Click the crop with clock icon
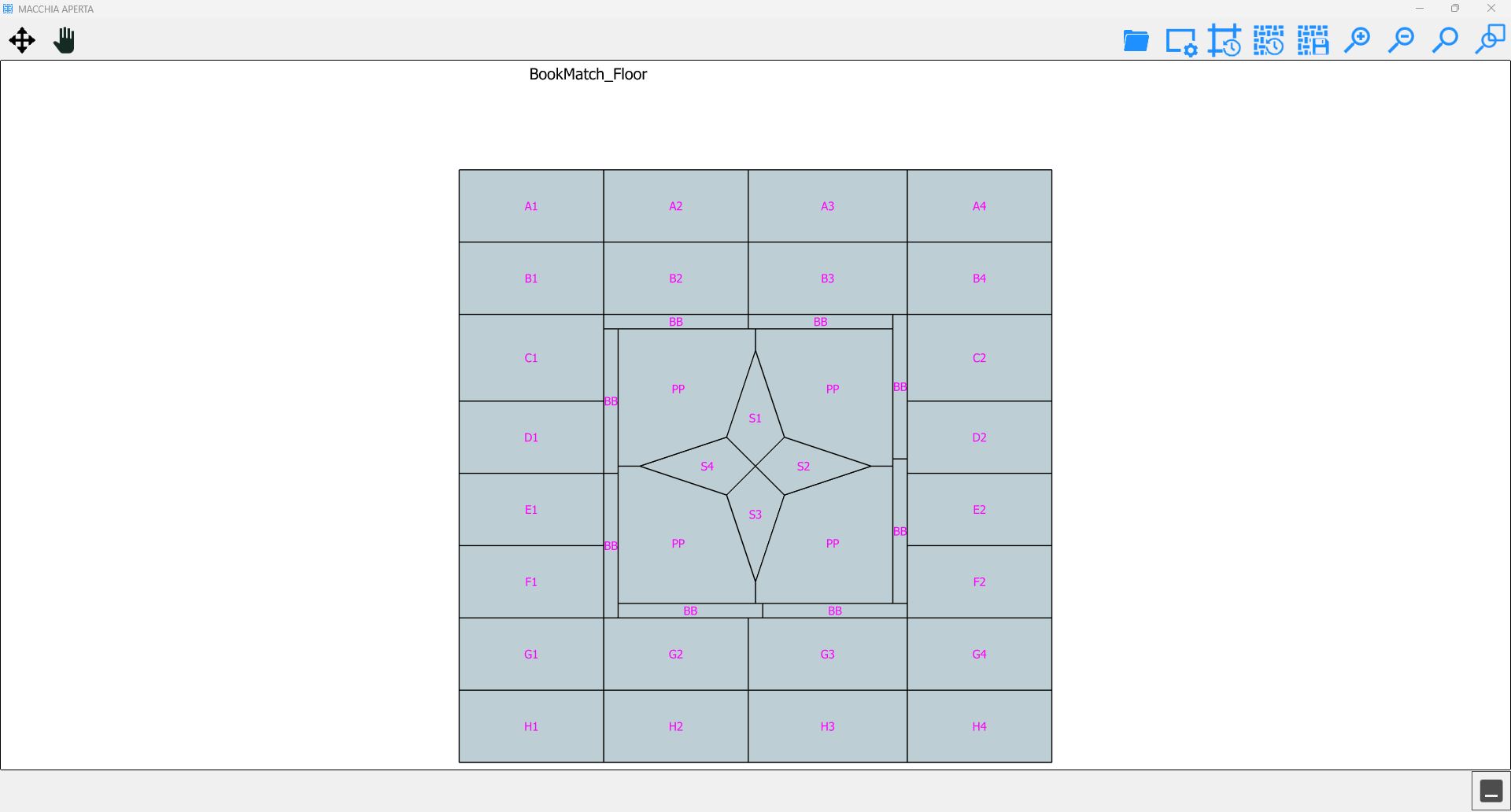 coord(1225,40)
